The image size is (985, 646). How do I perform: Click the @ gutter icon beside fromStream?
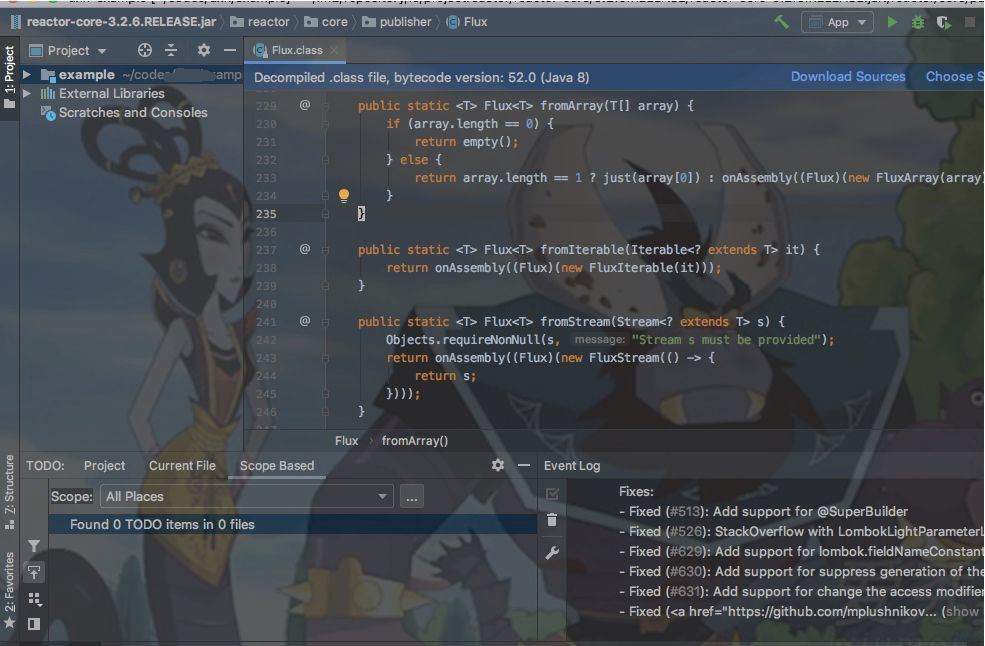click(x=305, y=321)
